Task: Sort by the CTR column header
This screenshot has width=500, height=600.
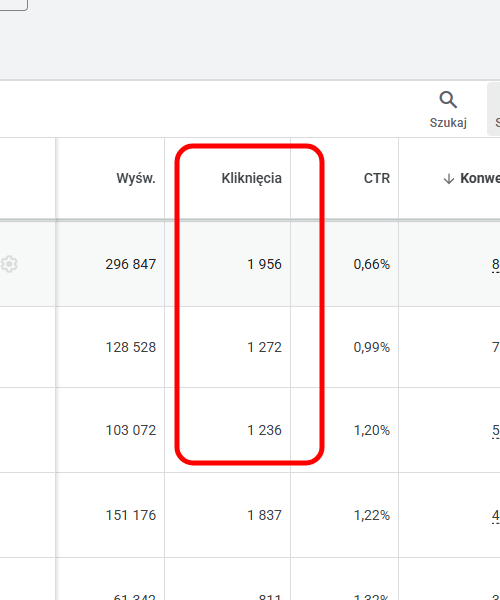Action: point(377,178)
